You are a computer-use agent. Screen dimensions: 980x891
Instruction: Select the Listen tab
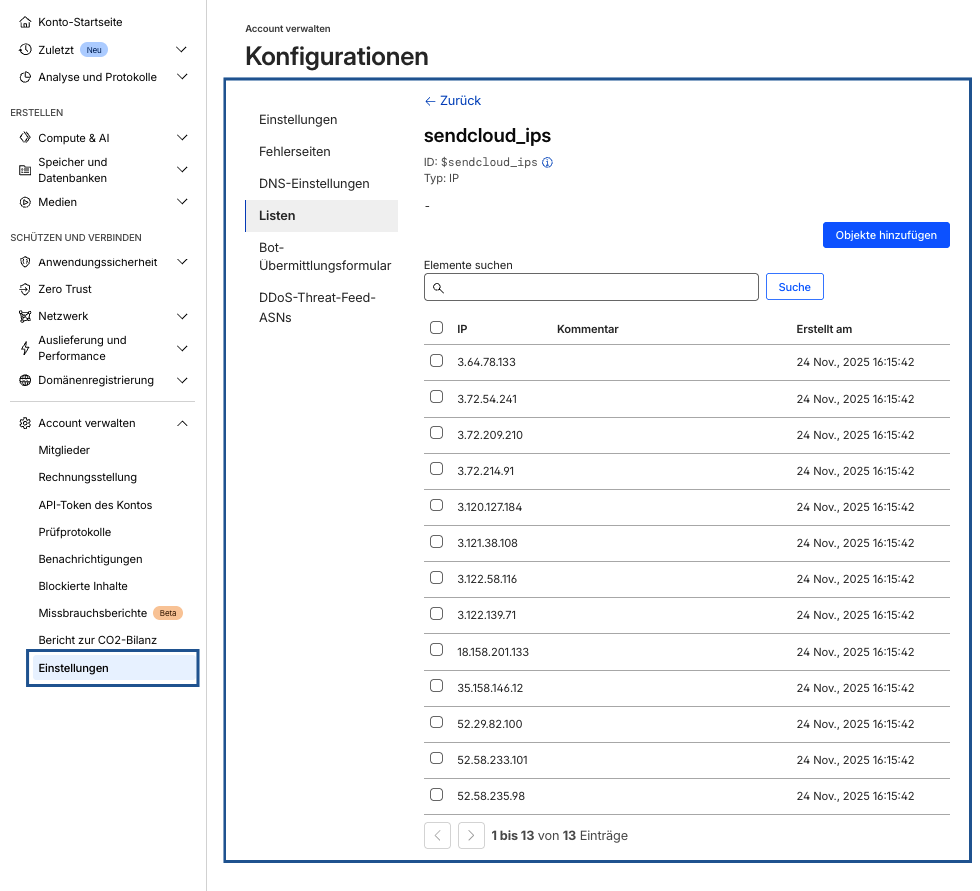coord(322,216)
